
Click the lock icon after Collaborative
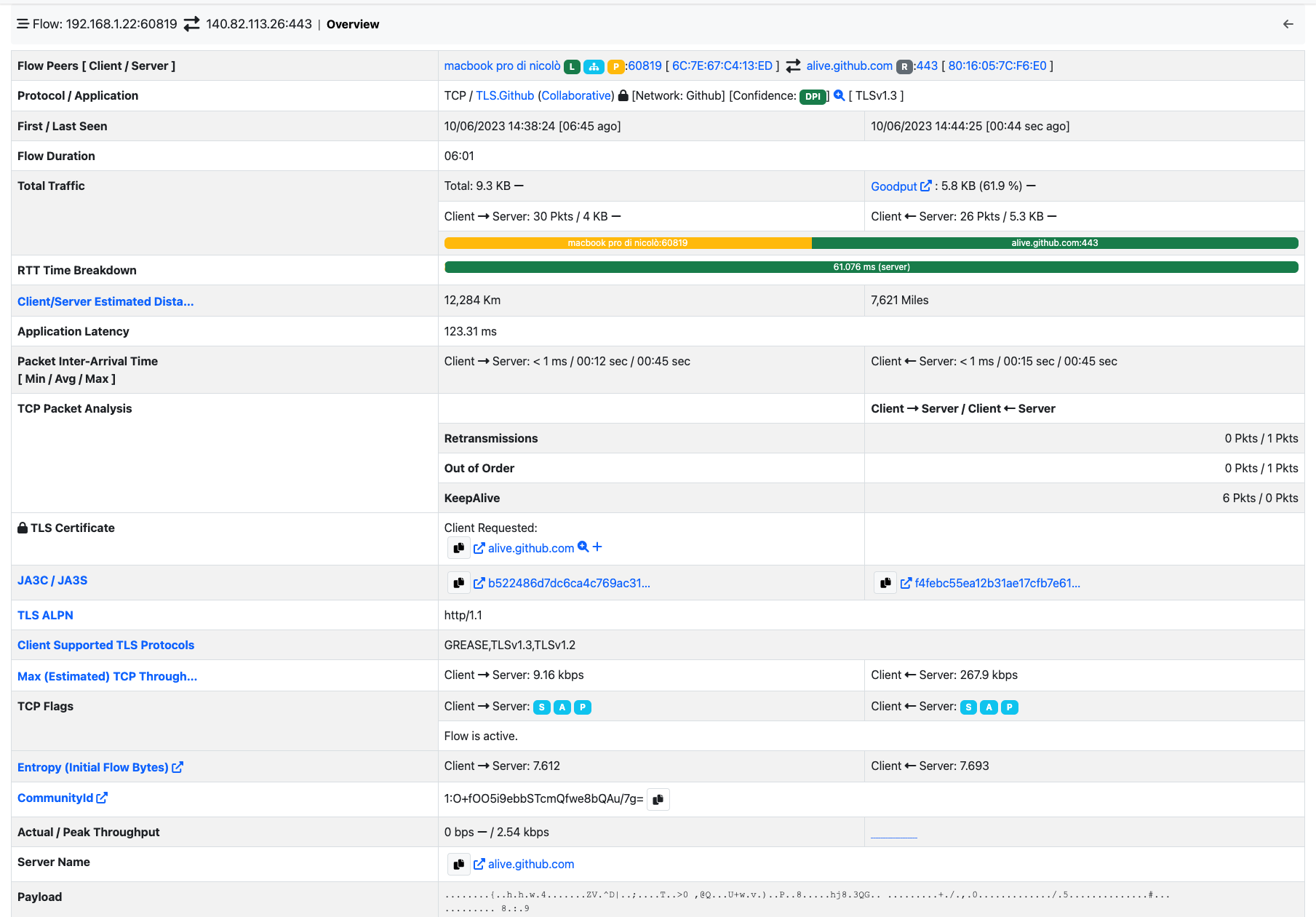623,95
